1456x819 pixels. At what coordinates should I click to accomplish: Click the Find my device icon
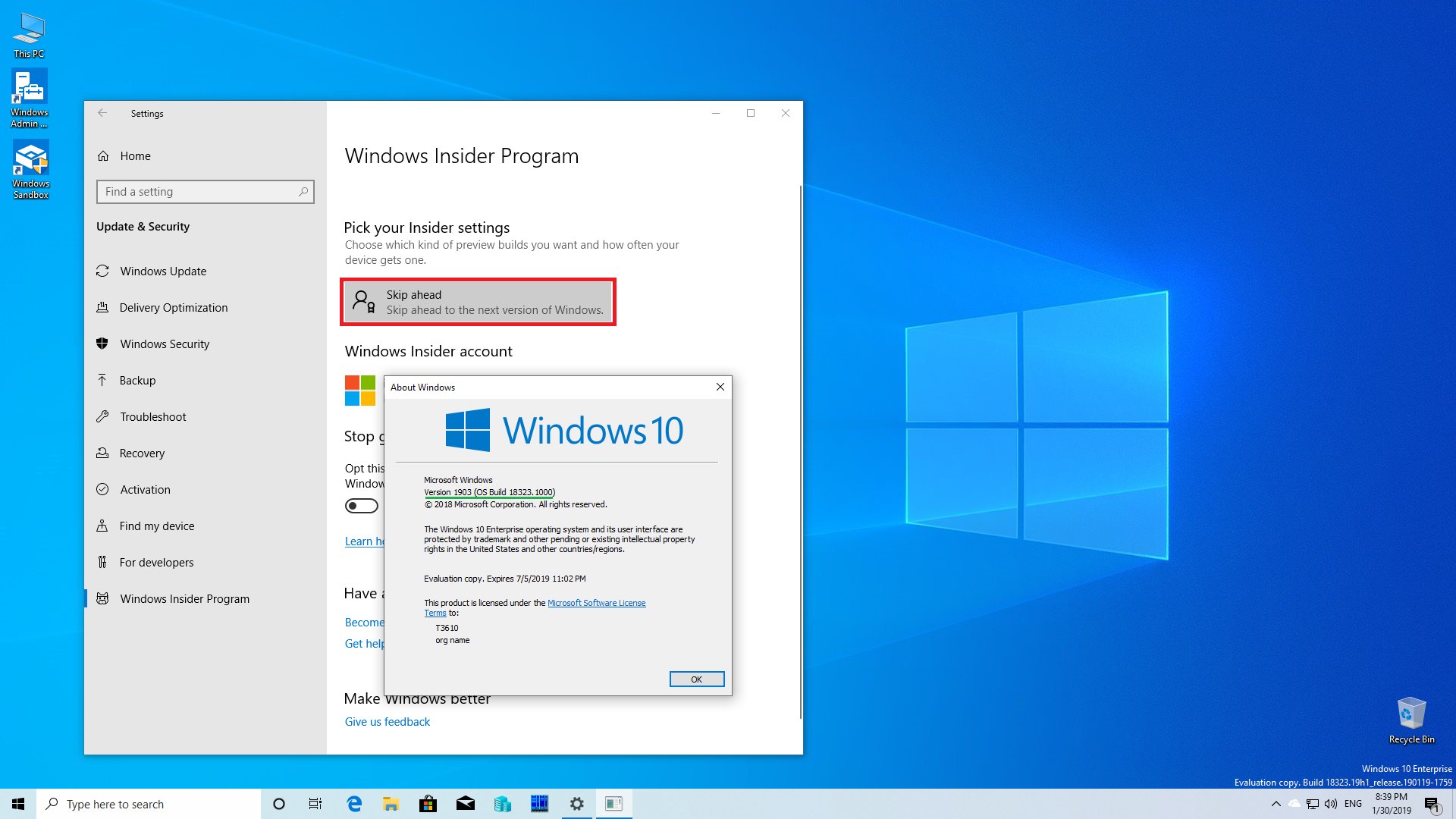pyautogui.click(x=102, y=526)
